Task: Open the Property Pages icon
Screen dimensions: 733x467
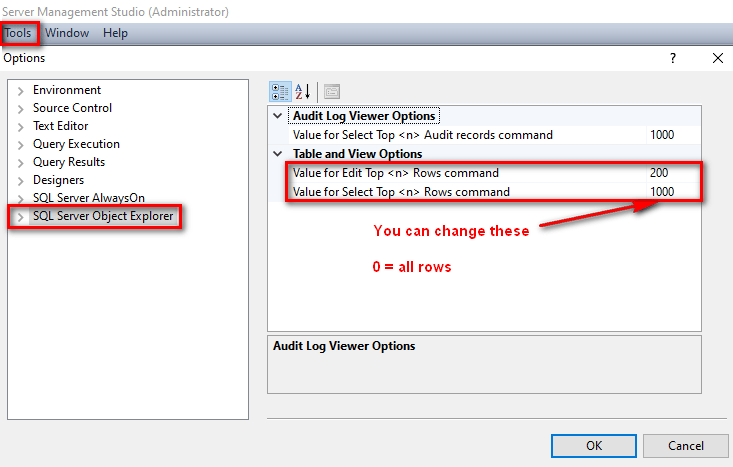Action: (x=332, y=92)
